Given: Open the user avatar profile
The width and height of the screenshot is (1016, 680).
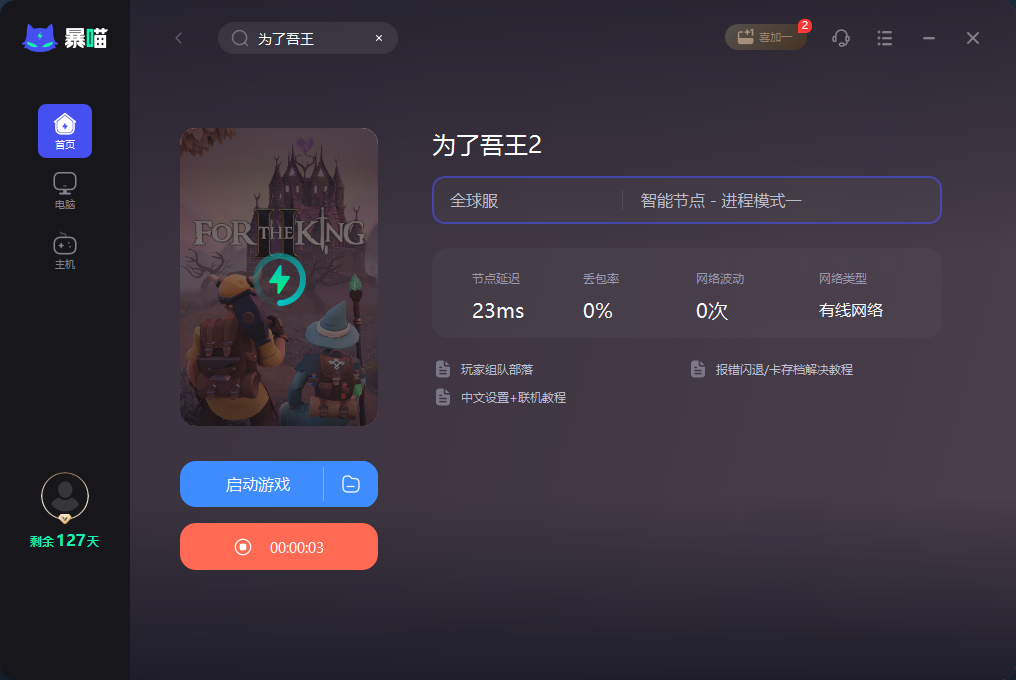Looking at the screenshot, I should tap(65, 497).
